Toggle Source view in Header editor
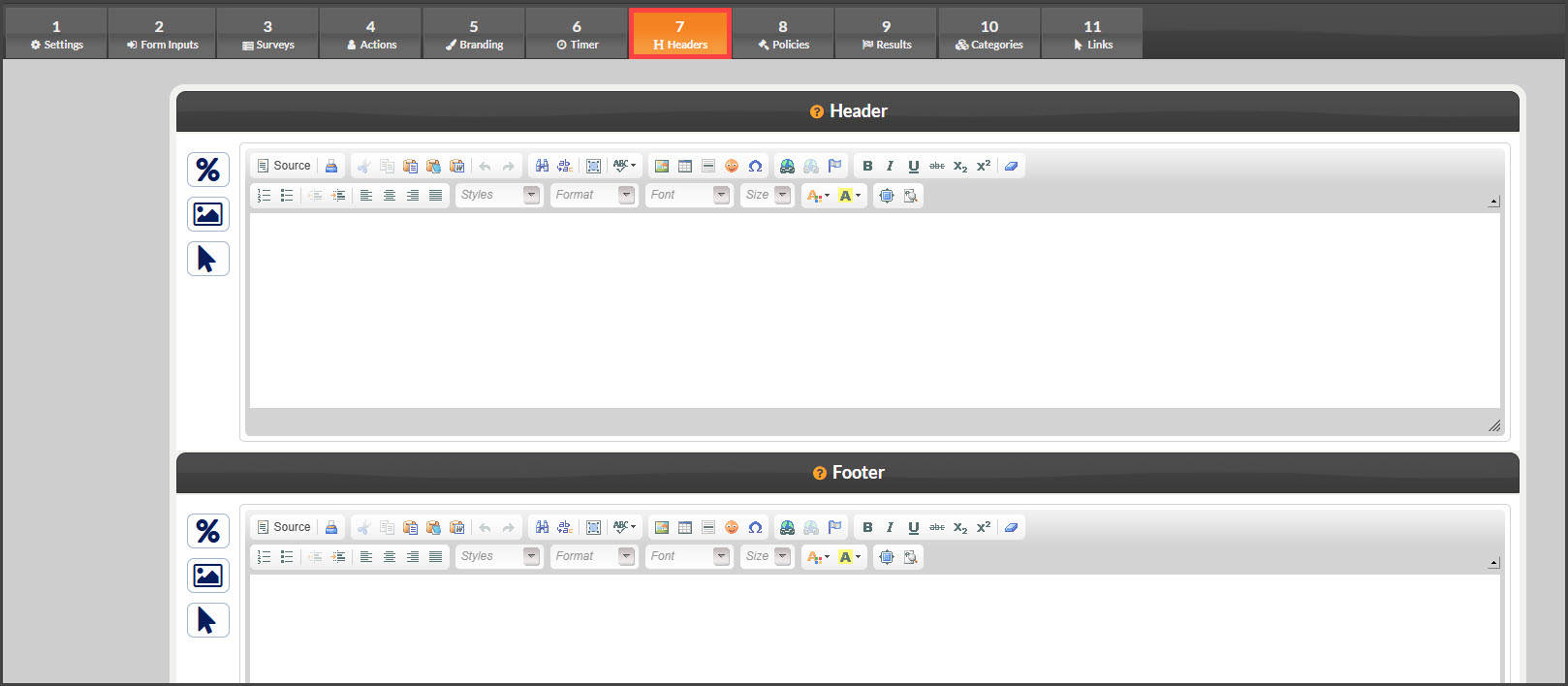1568x686 pixels. 284,166
